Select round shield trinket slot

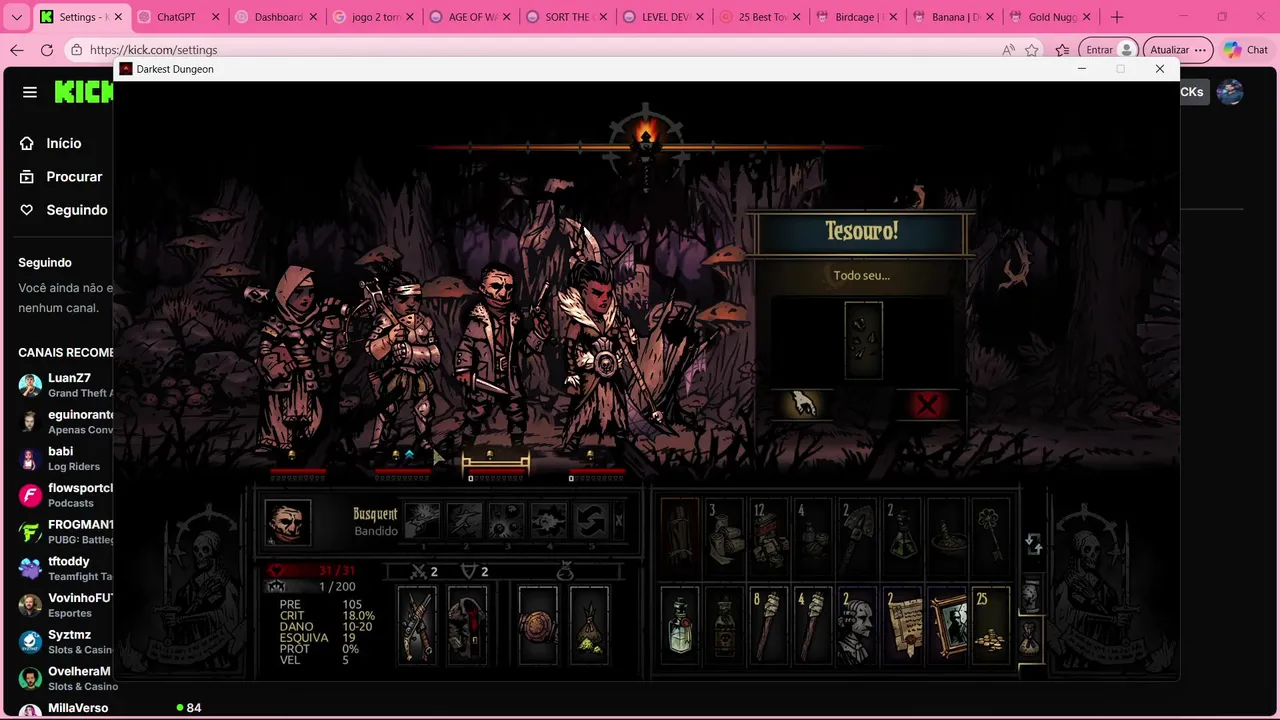click(538, 625)
